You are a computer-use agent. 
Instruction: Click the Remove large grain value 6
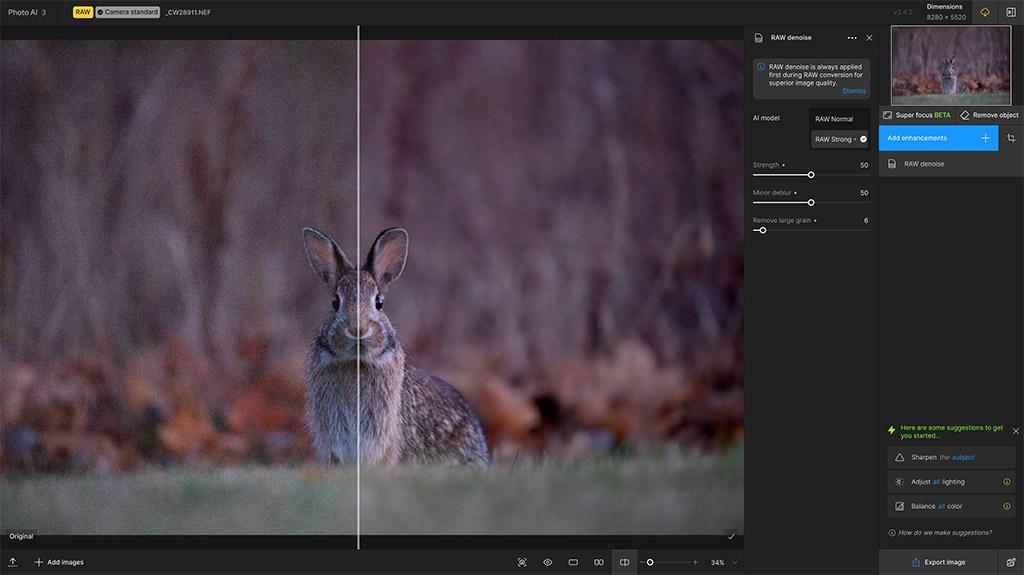click(866, 220)
